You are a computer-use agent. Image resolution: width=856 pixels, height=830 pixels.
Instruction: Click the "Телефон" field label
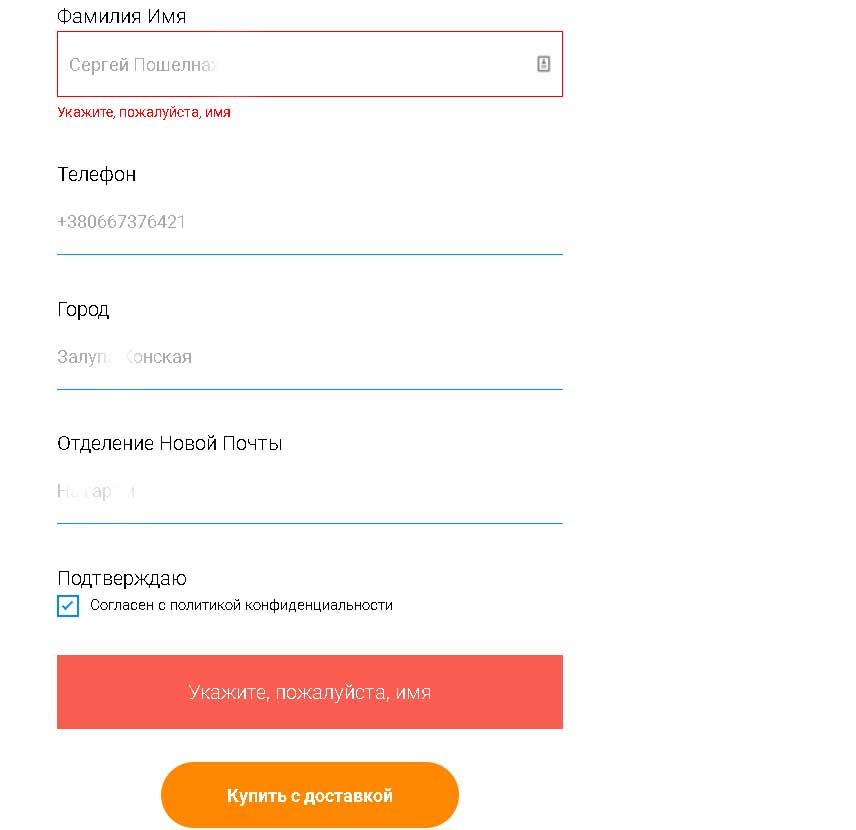point(97,174)
